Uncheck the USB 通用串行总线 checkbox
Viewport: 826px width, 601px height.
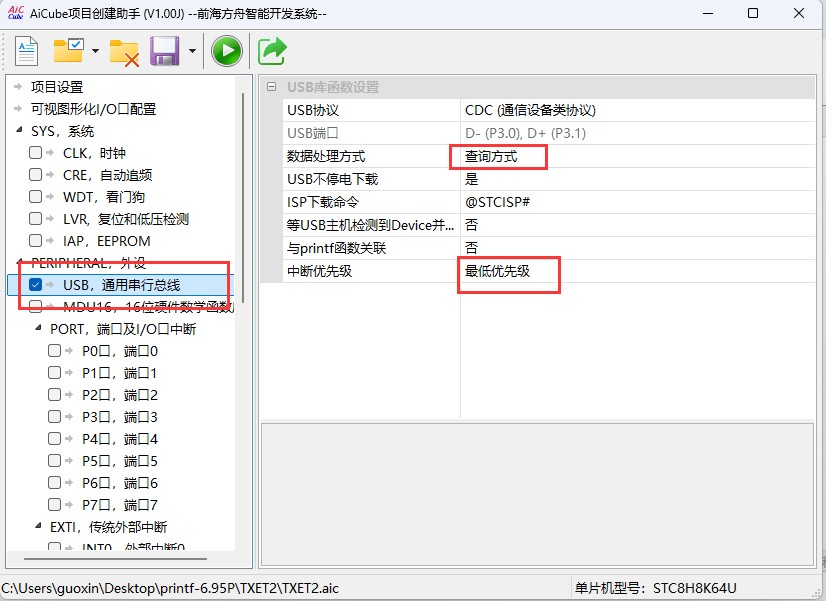point(35,285)
